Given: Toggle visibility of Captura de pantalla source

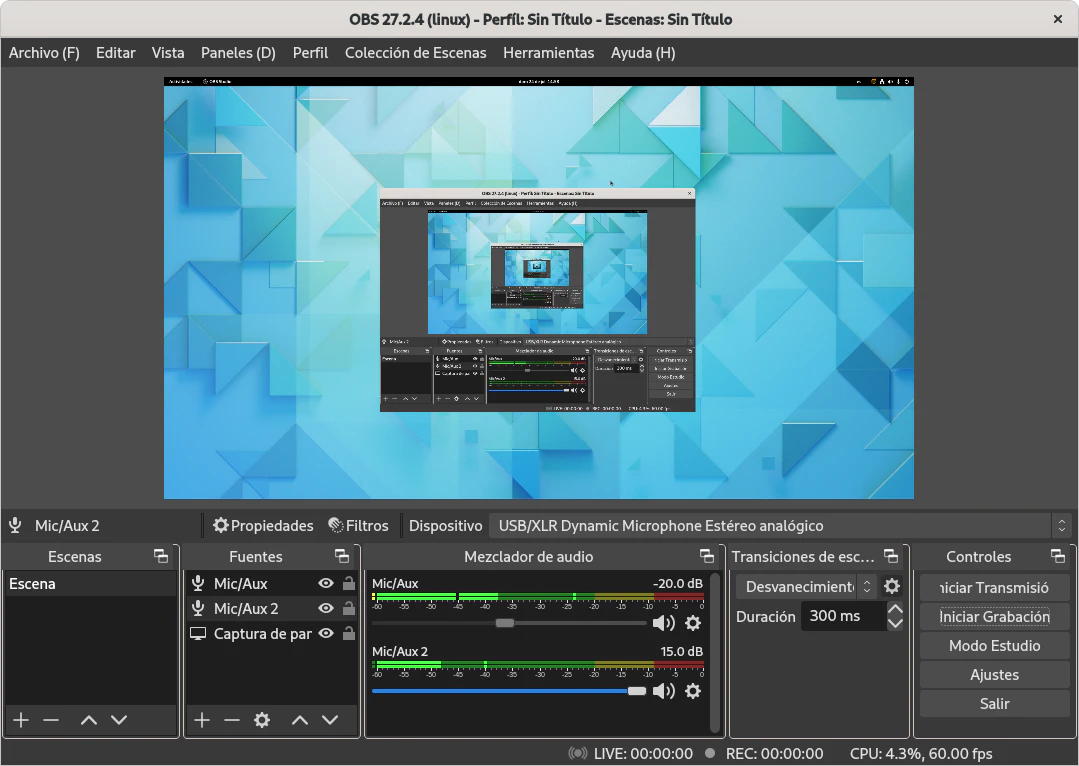Looking at the screenshot, I should click(x=326, y=633).
